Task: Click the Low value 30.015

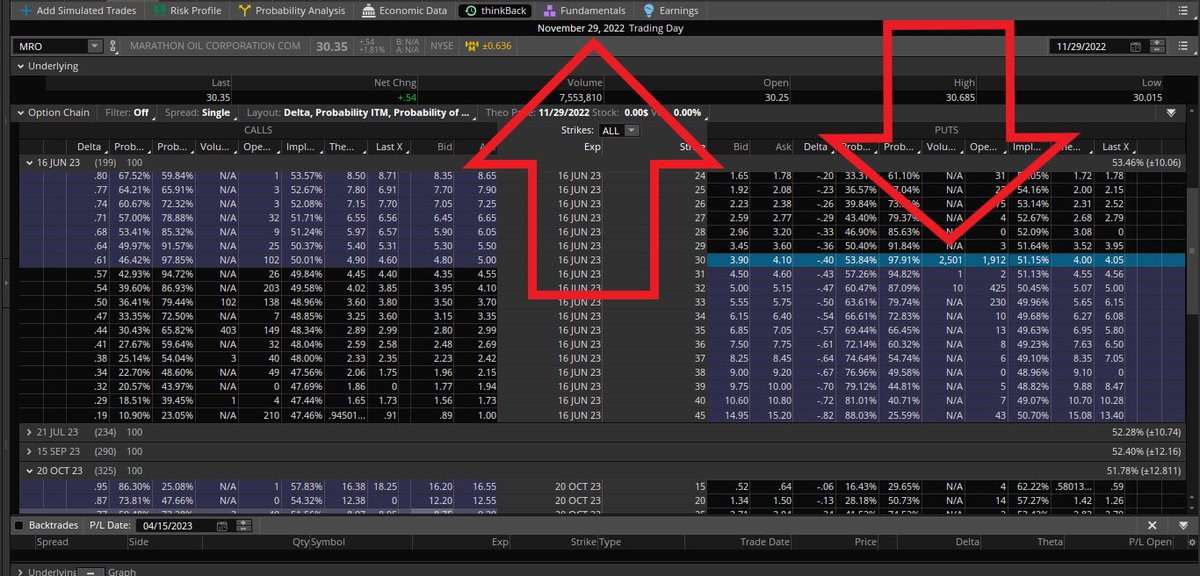Action: click(1147, 97)
